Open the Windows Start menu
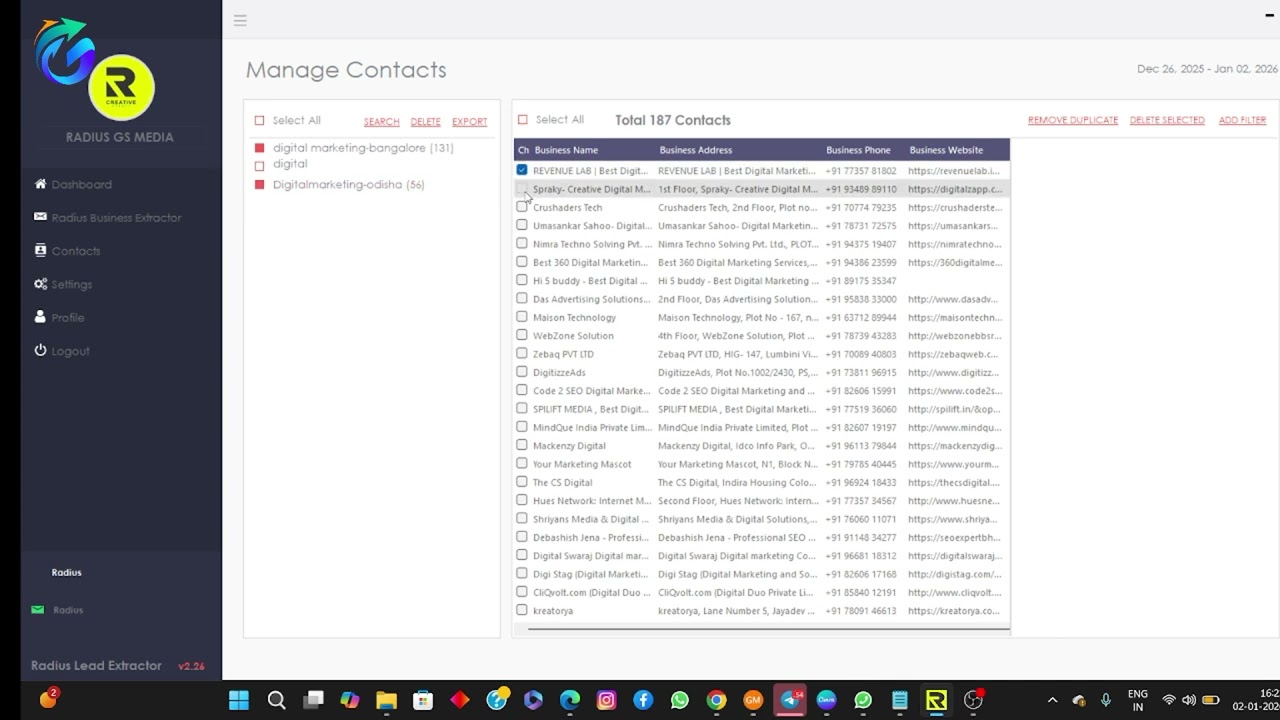This screenshot has height=720, width=1280. point(239,700)
